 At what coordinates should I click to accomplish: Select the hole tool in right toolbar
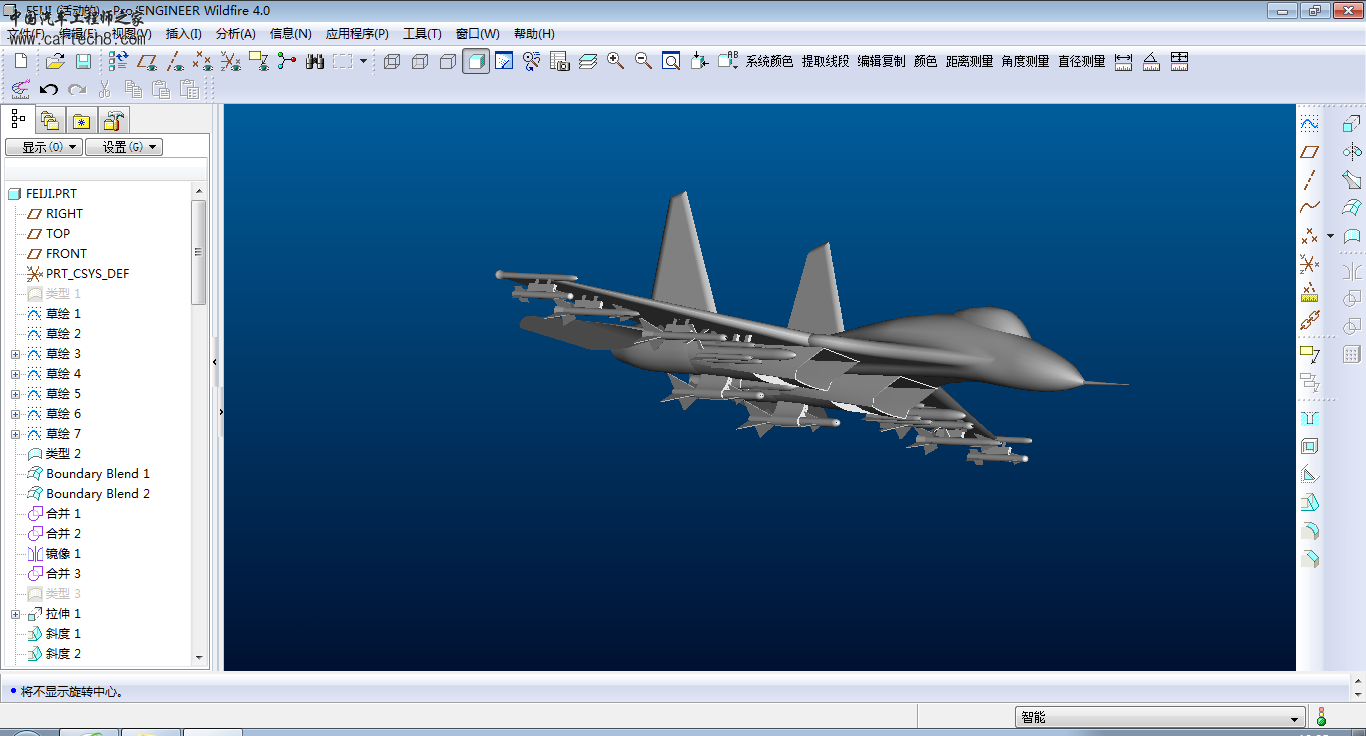tap(1310, 418)
